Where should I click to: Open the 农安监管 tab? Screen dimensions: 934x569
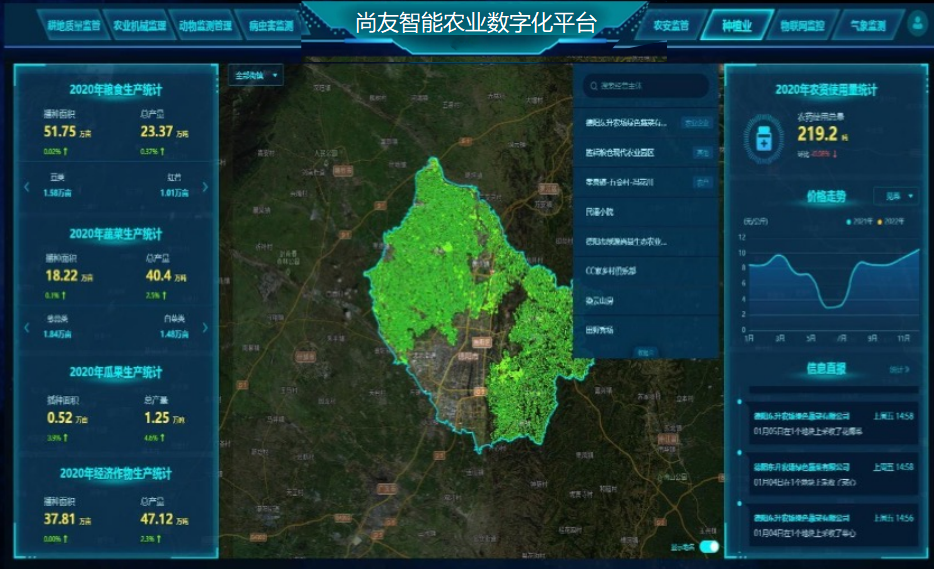(x=671, y=26)
